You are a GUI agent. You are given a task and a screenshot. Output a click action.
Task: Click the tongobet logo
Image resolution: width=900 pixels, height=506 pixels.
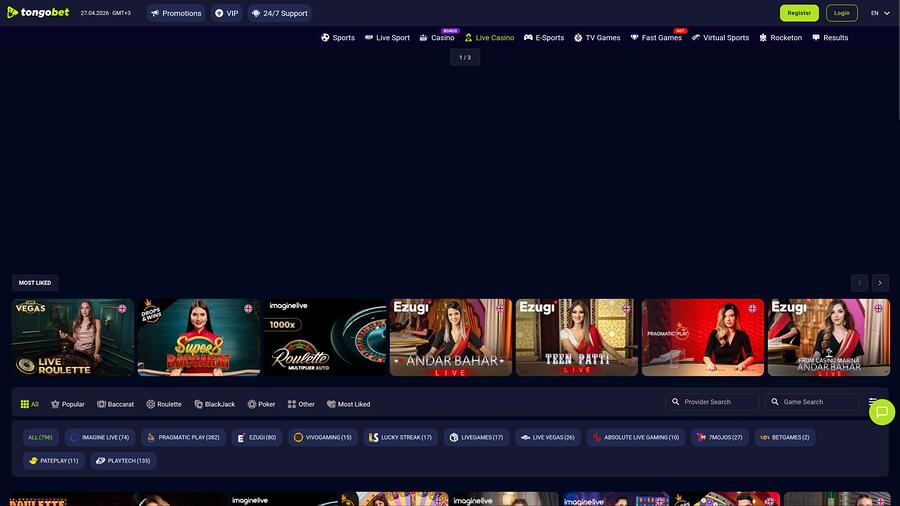pos(38,13)
